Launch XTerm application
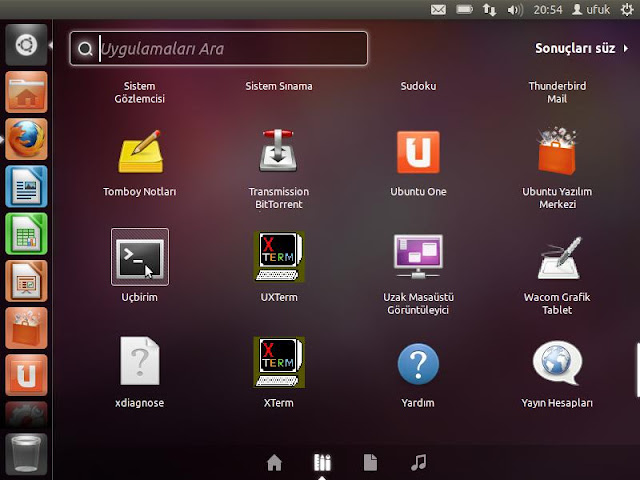Image resolution: width=640 pixels, height=480 pixels. pyautogui.click(x=279, y=362)
